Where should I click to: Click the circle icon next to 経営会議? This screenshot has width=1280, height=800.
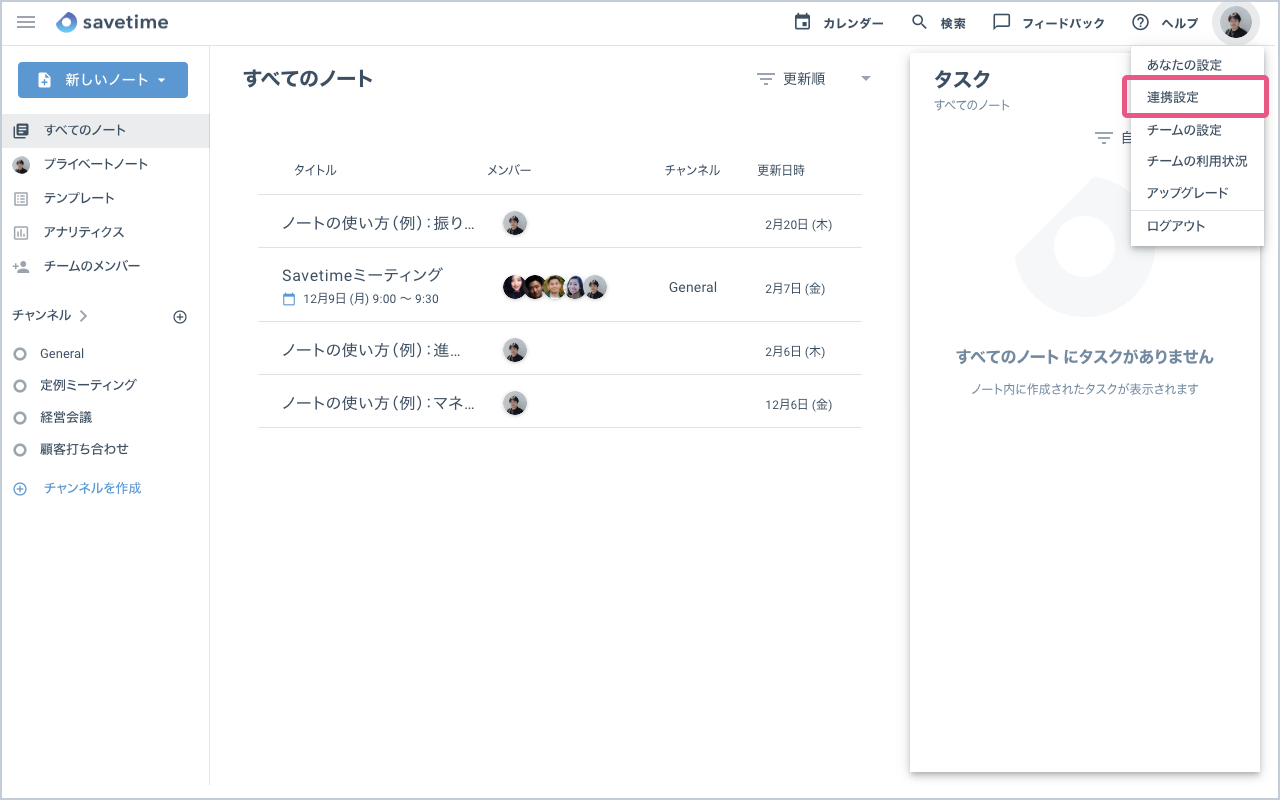(x=20, y=418)
